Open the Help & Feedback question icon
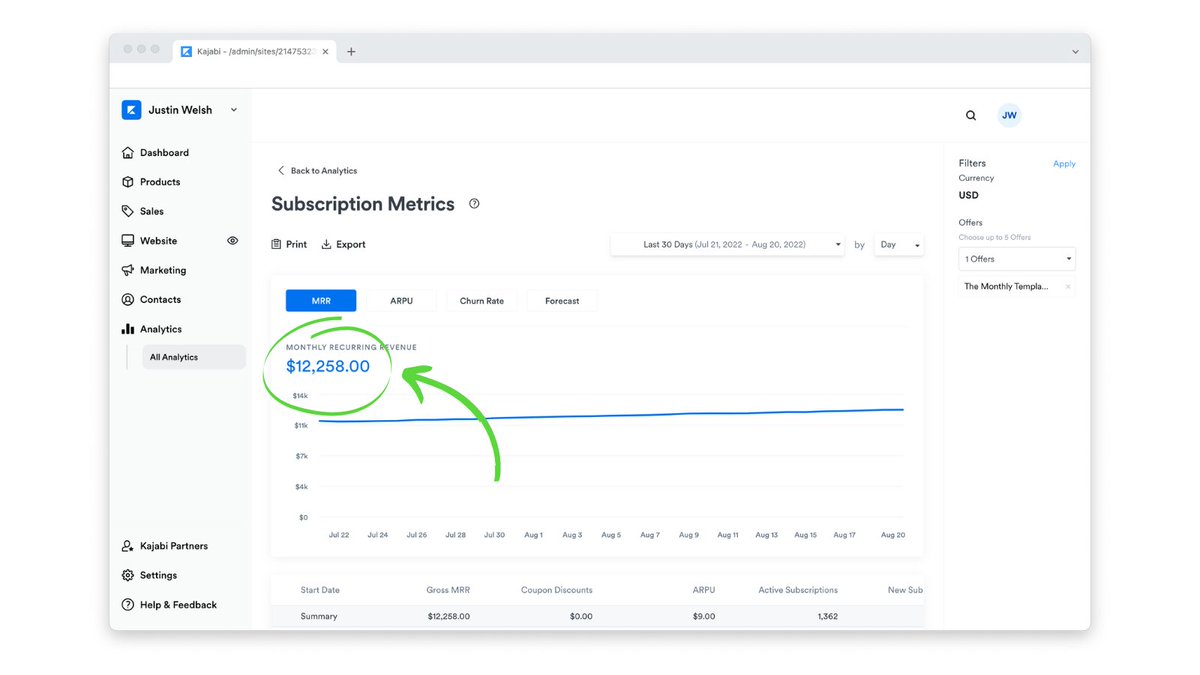Viewport: 1200px width, 675px height. (128, 605)
